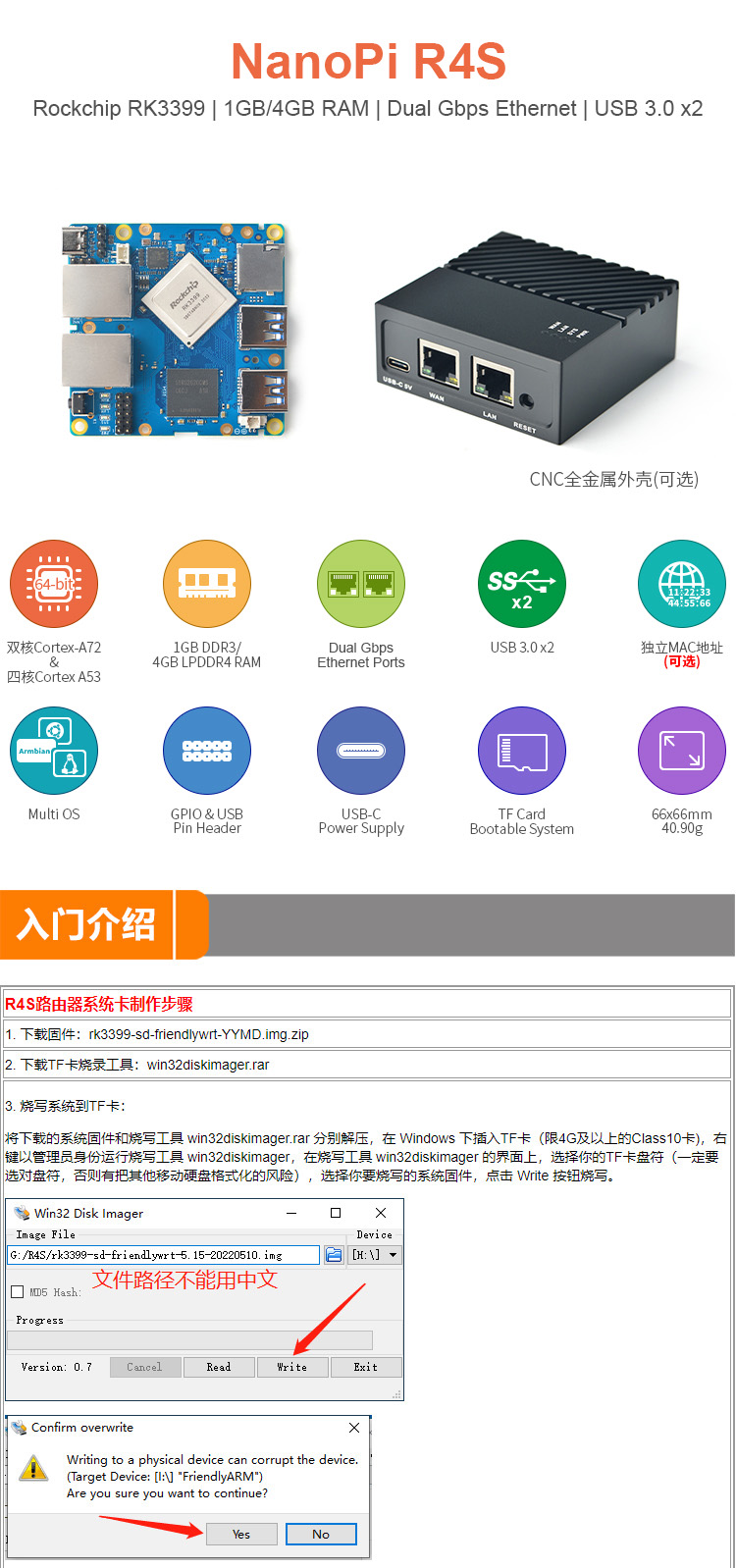736x1568 pixels.
Task: Click the rk3399-sd-friendlywrt-YYMD.img.zip firmware text
Action: 199,1034
